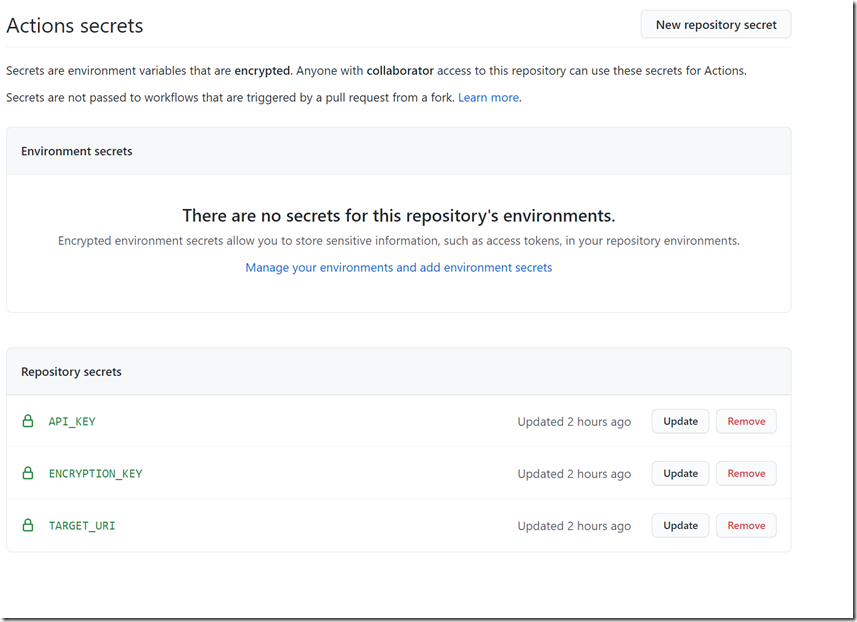Viewport: 857px width, 622px height.
Task: Click the Encrypted environment secrets description text
Action: point(398,241)
